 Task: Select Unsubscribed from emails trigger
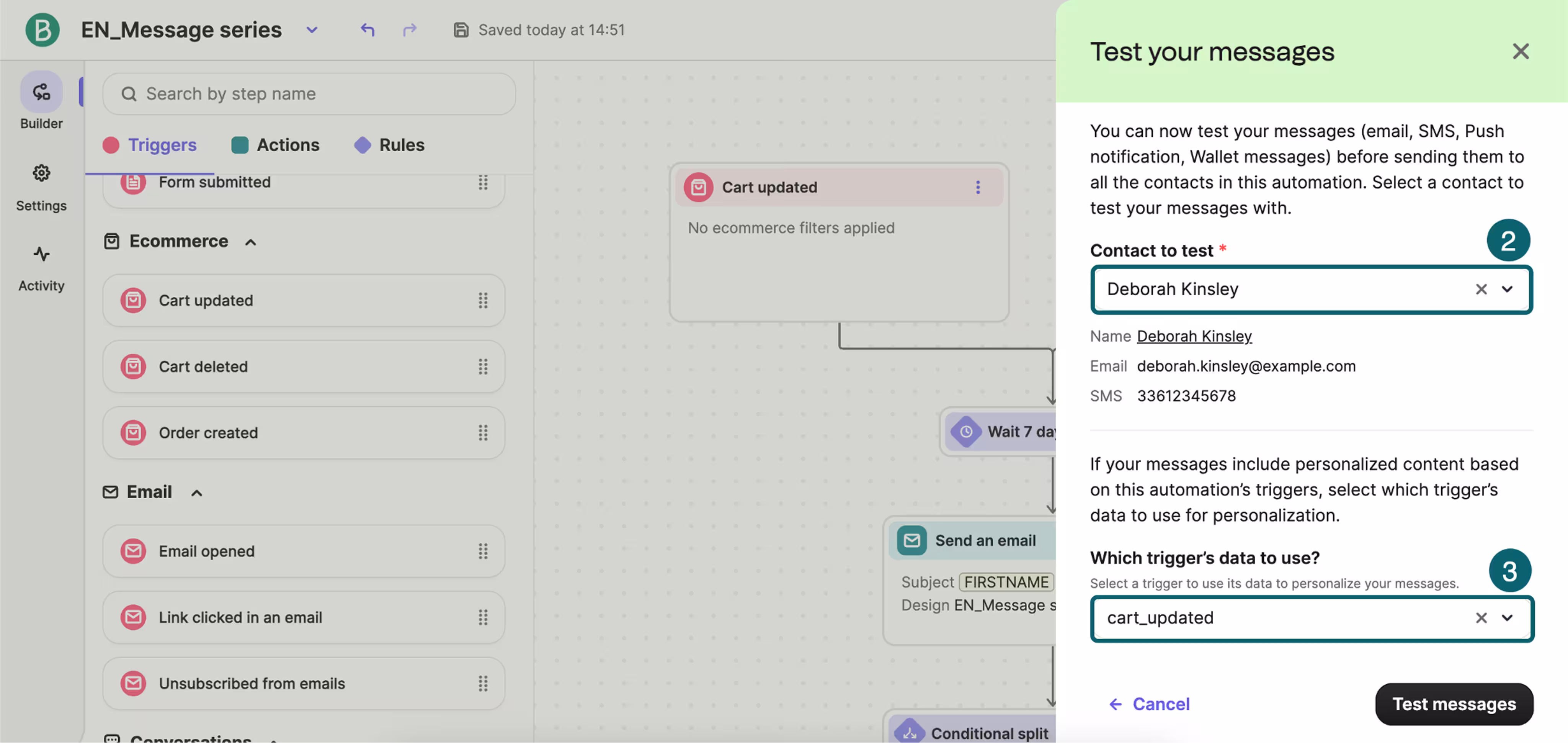coord(304,683)
